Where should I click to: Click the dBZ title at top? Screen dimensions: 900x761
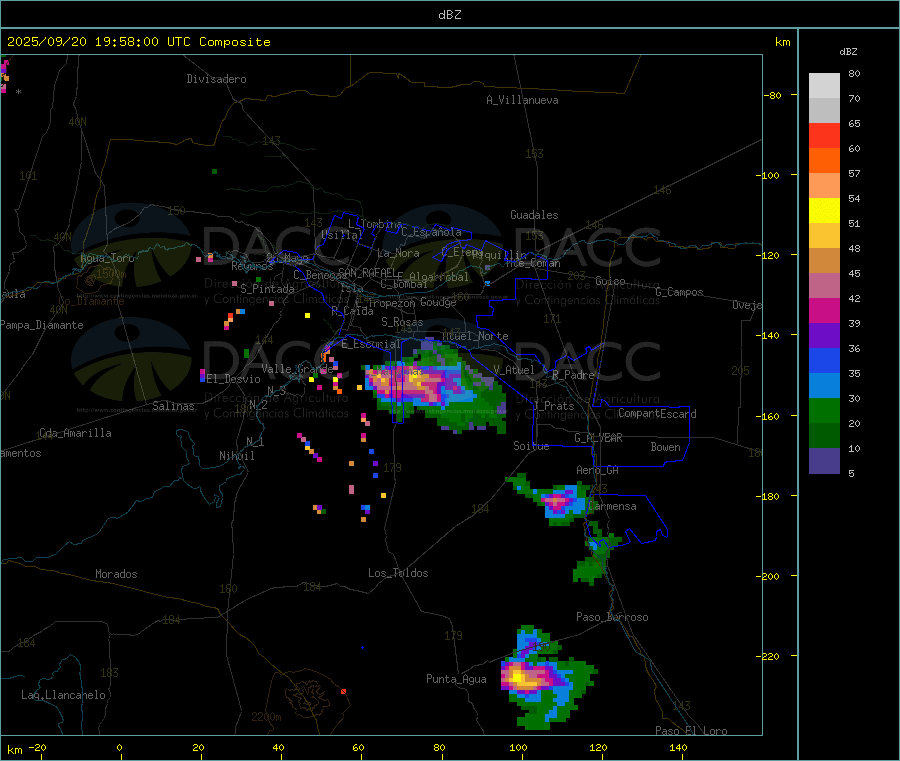tap(449, 15)
